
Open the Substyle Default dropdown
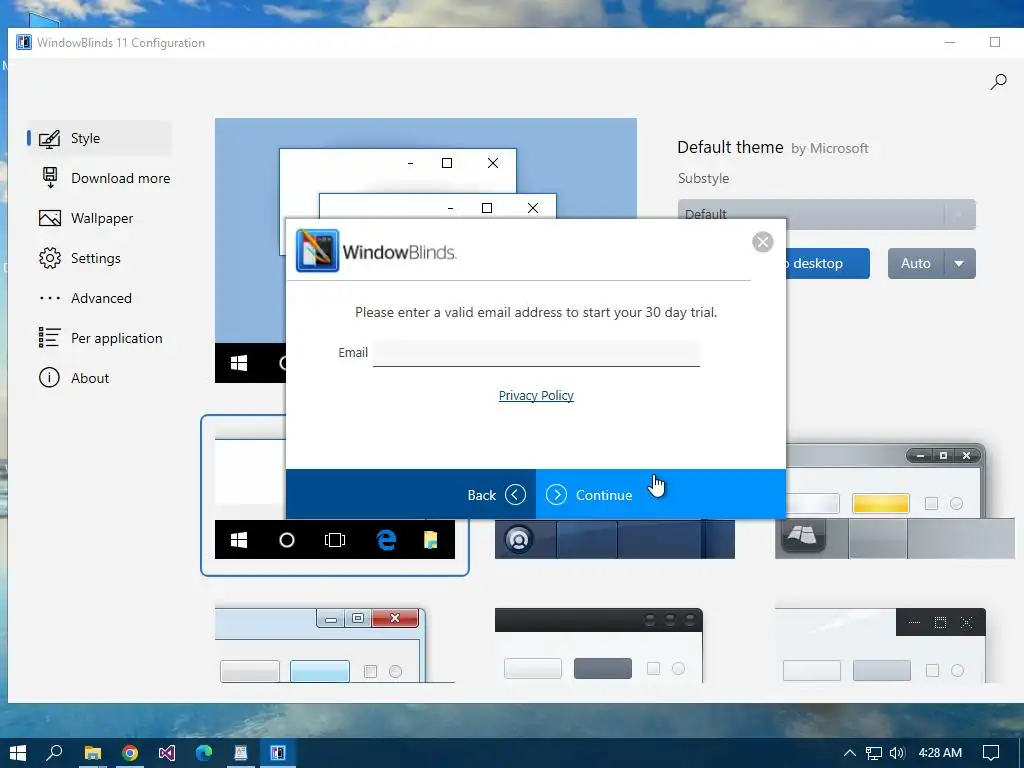tap(827, 214)
